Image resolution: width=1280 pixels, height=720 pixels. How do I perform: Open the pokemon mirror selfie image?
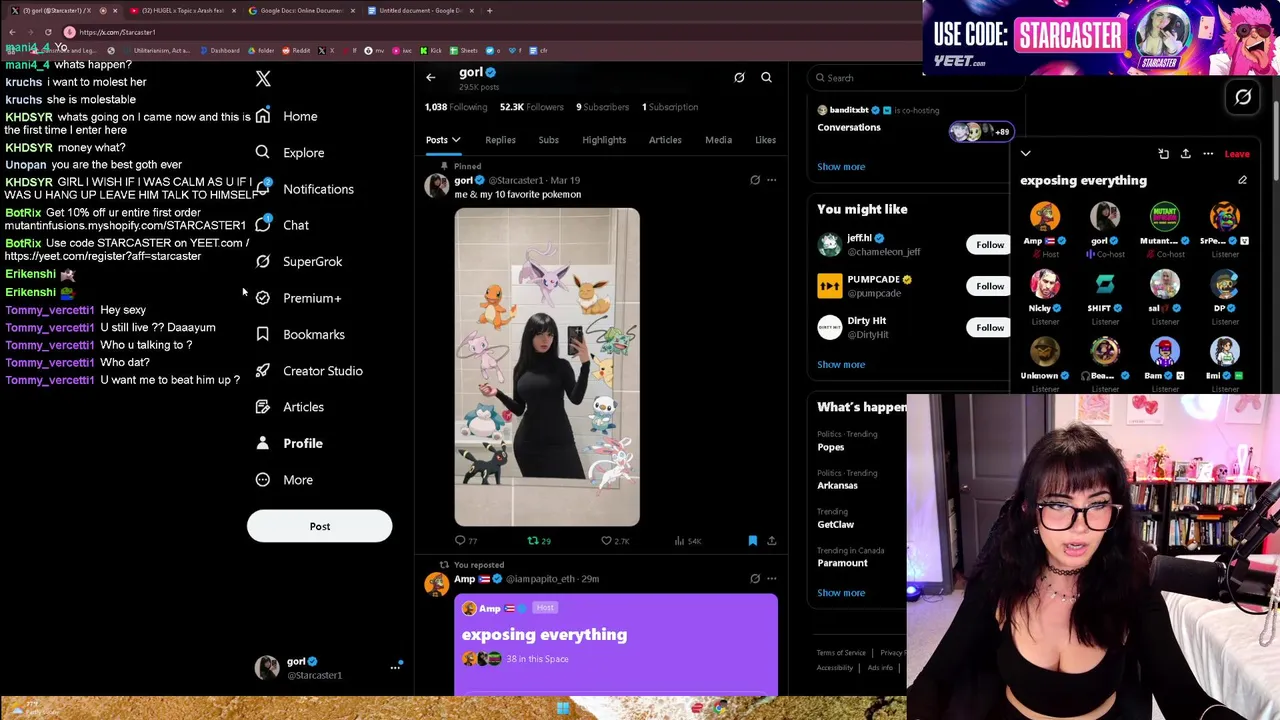tap(547, 367)
